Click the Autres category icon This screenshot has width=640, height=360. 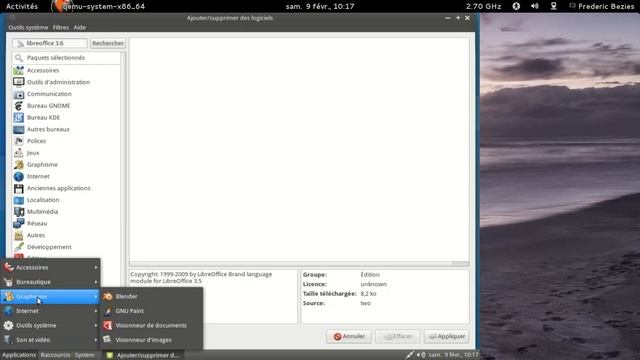(x=18, y=235)
